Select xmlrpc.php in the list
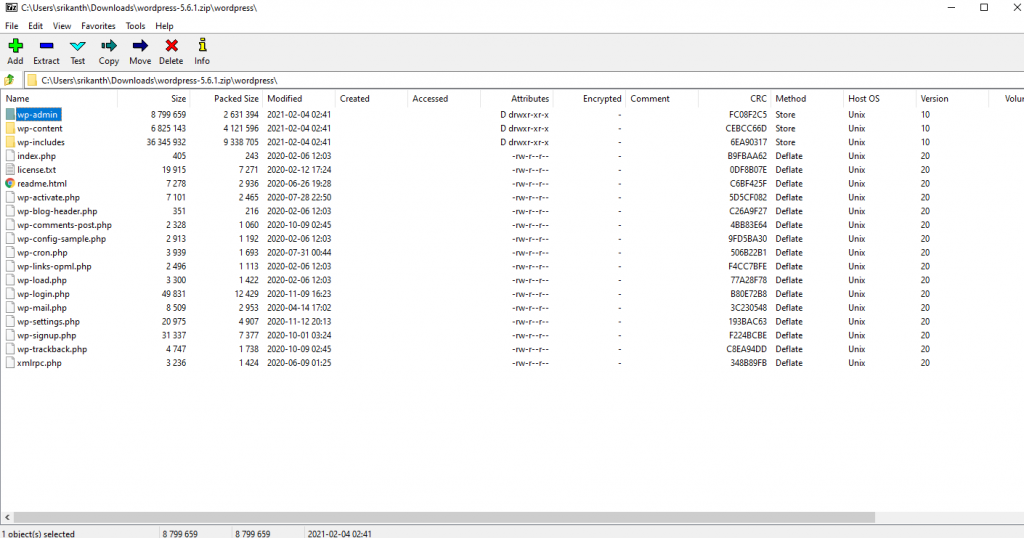The width and height of the screenshot is (1024, 538). click(x=39, y=363)
